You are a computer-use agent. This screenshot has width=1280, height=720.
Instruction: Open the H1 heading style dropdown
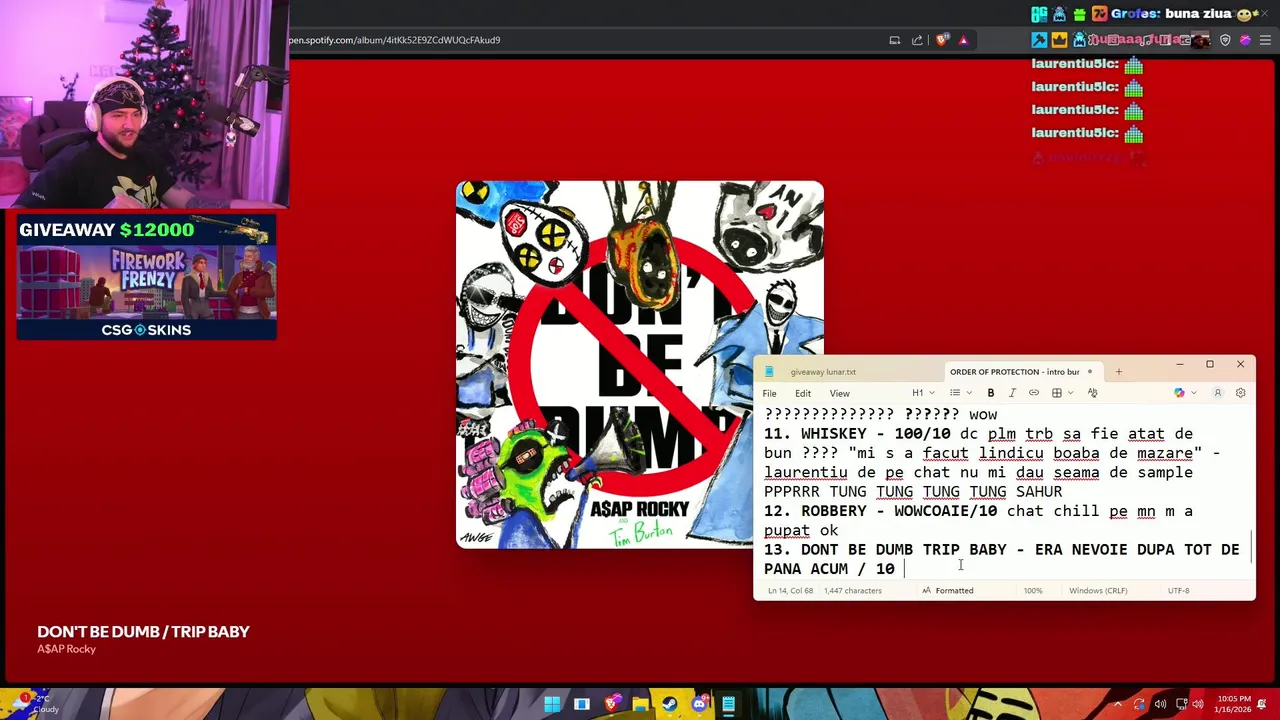[x=923, y=393]
